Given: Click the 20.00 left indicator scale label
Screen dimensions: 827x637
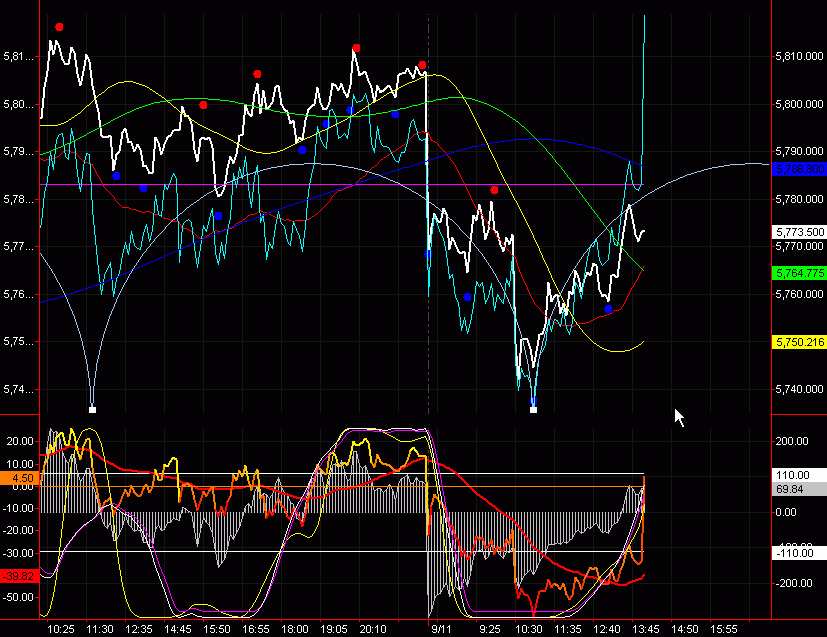Looking at the screenshot, I should [x=20, y=441].
